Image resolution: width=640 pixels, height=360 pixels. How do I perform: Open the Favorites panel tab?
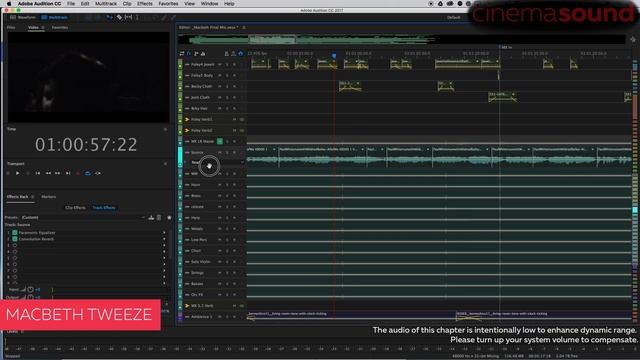point(60,28)
